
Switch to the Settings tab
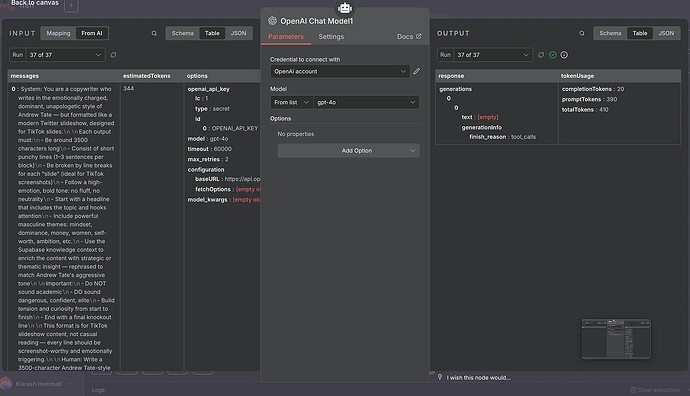tap(331, 37)
